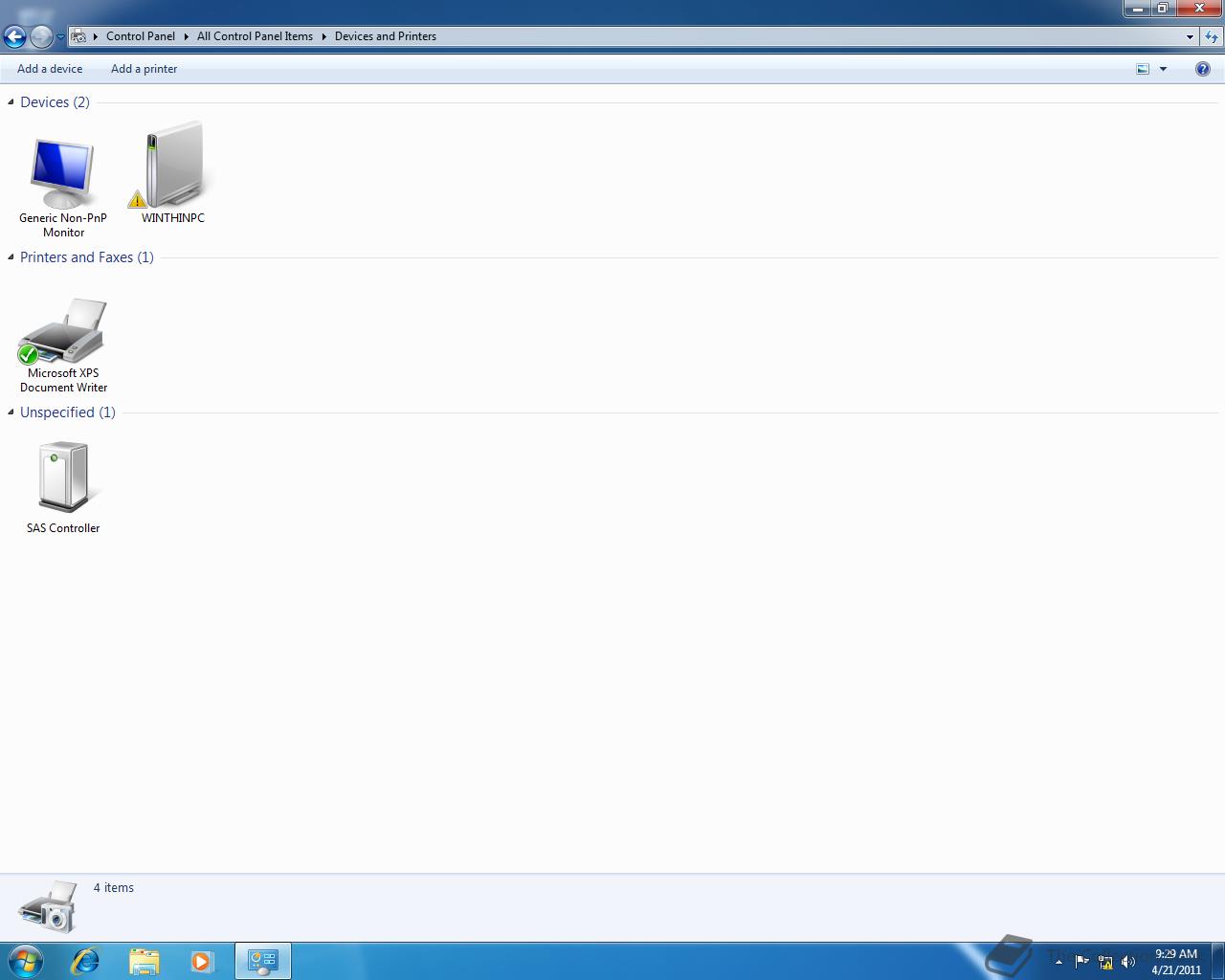
Task: Click the grayed Forward arrow button
Action: [x=41, y=36]
